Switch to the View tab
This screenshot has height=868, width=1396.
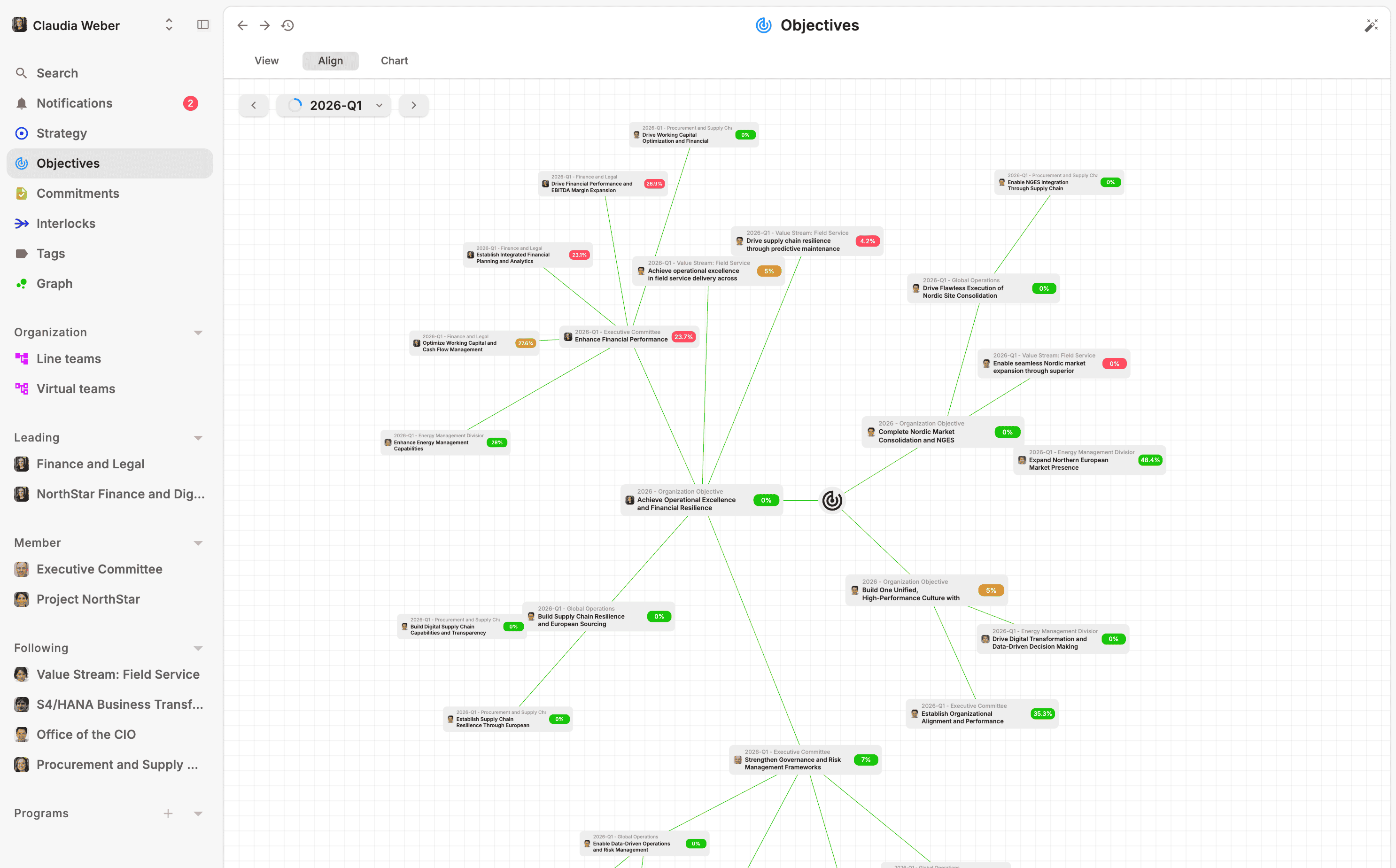pos(266,61)
